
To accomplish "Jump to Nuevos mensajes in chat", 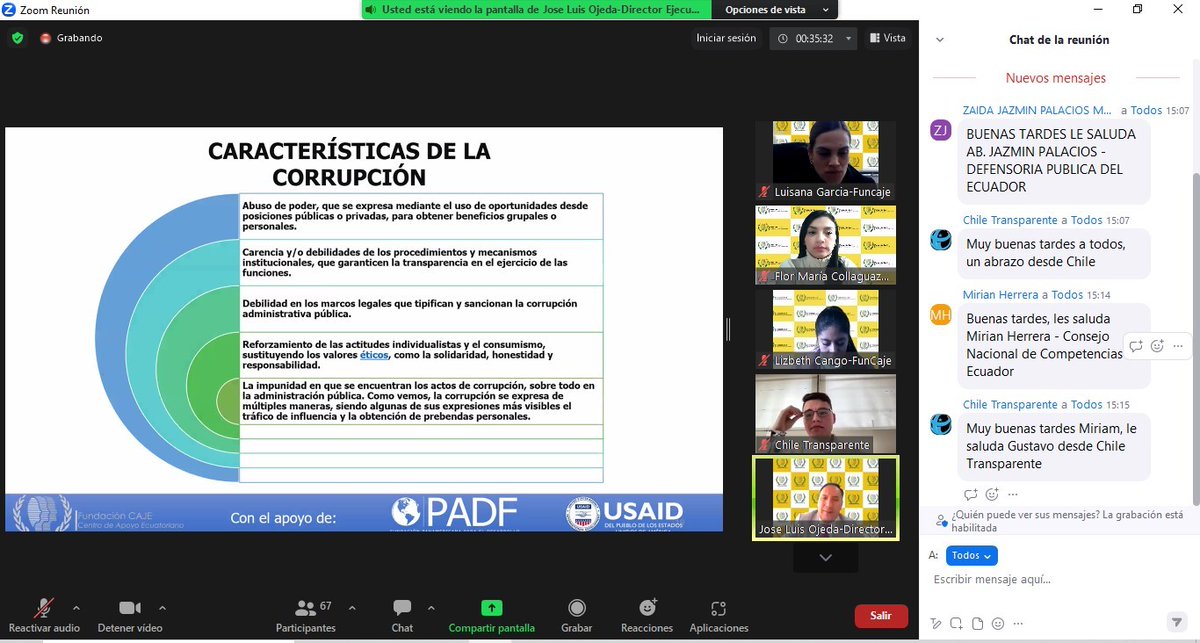I will click(x=1056, y=78).
